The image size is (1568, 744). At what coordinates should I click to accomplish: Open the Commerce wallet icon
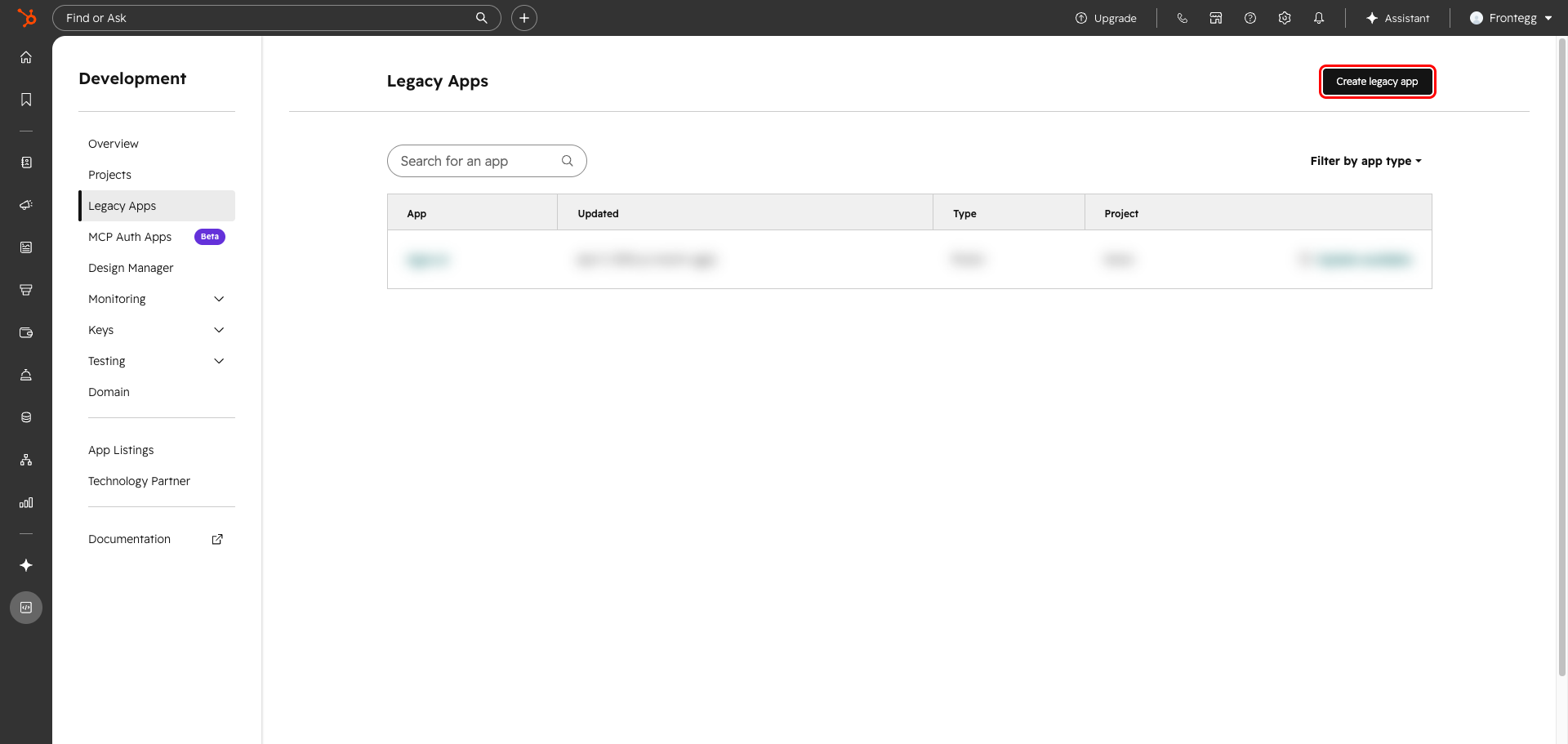(x=26, y=332)
